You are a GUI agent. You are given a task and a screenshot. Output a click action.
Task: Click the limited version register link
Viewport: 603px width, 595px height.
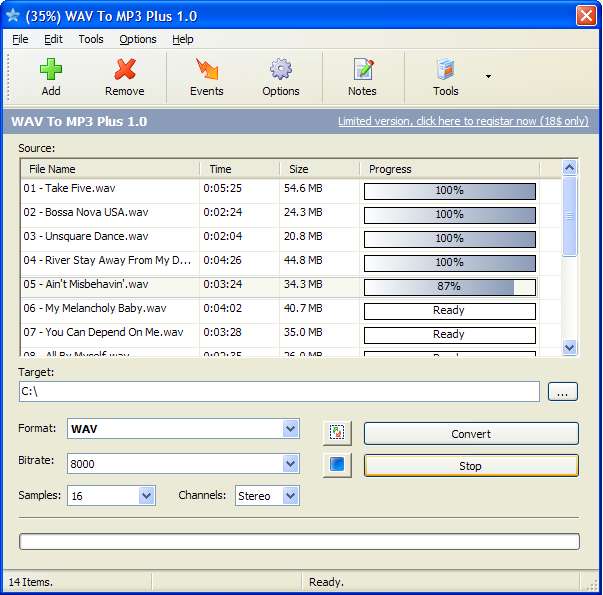[x=463, y=121]
